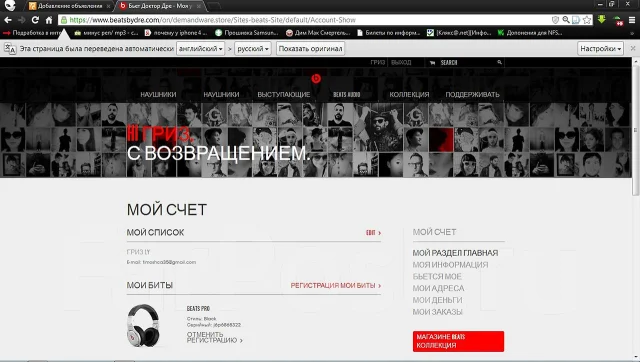Click the translate icon in translation bar

pos(10,49)
